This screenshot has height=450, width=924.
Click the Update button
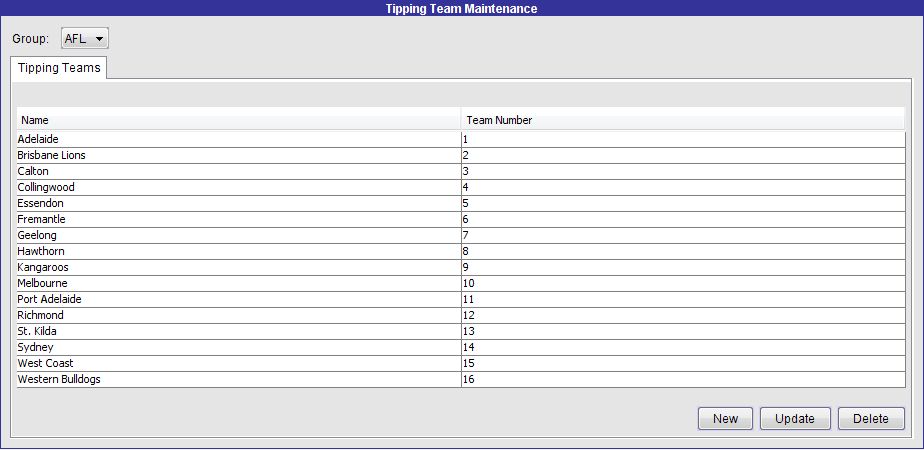tap(795, 419)
